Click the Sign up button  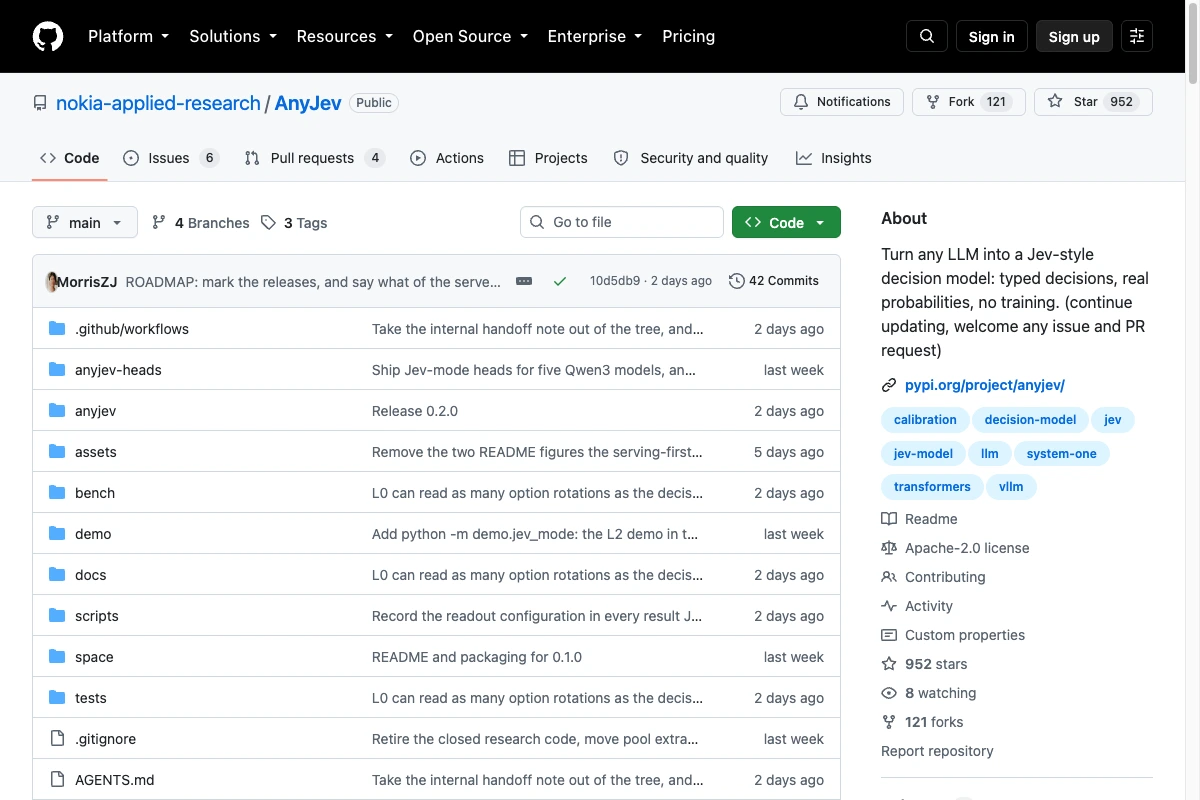click(1074, 37)
